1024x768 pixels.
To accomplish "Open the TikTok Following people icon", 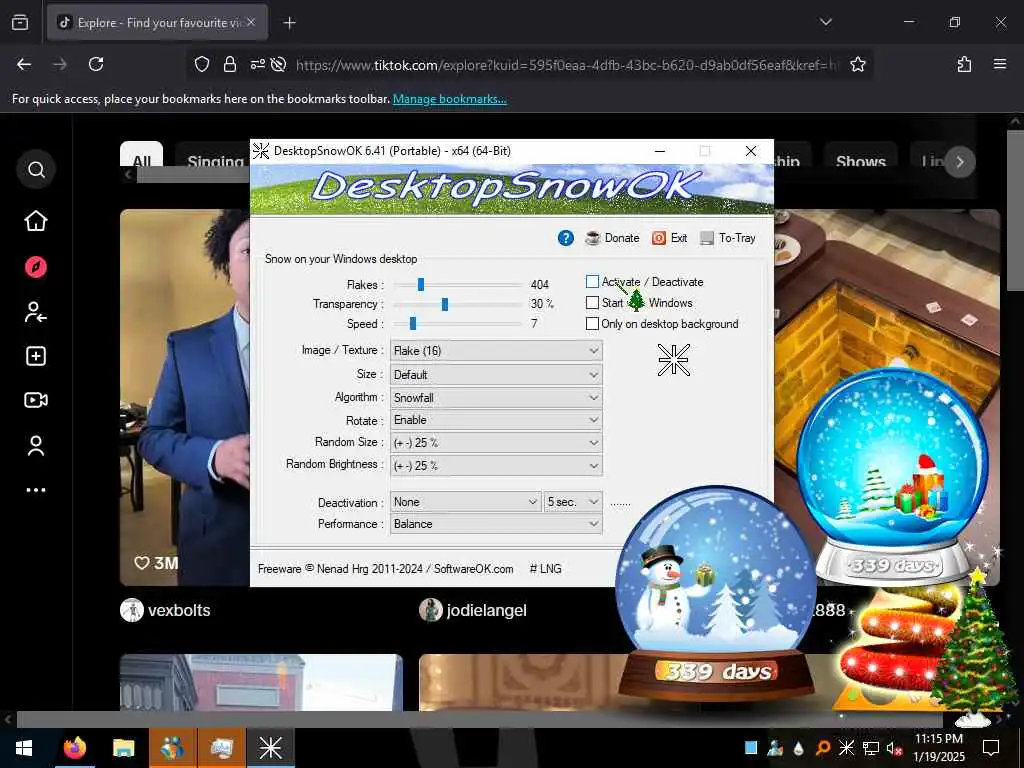I will 36,312.
